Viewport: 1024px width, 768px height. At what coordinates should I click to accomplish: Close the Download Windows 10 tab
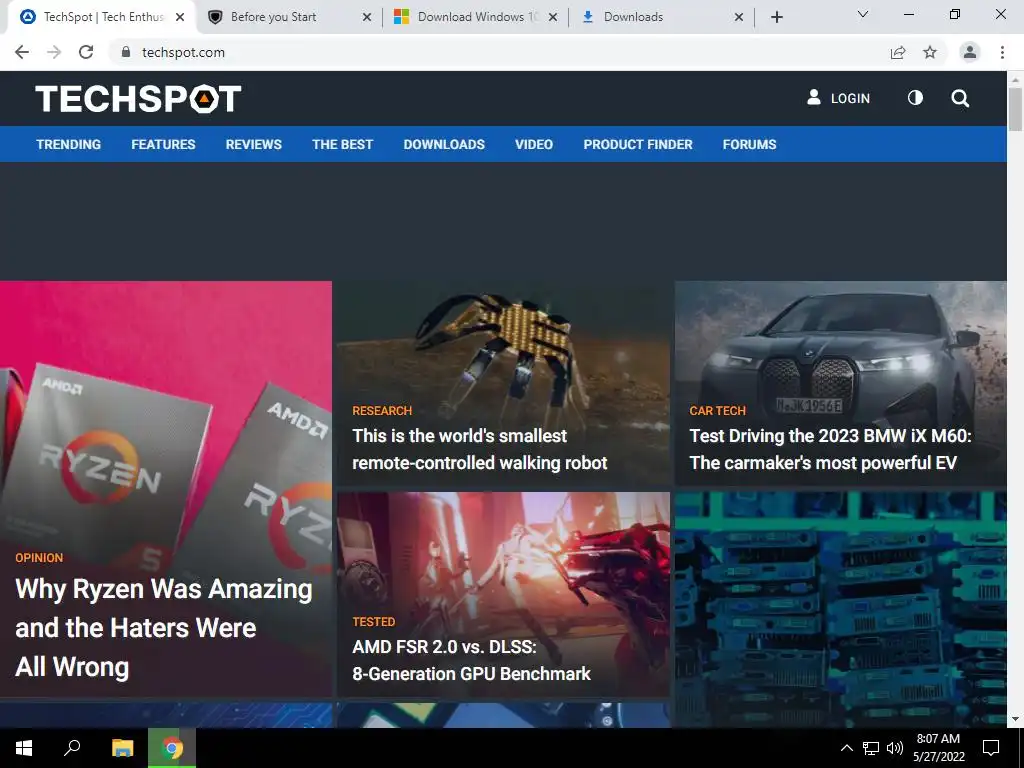[552, 17]
